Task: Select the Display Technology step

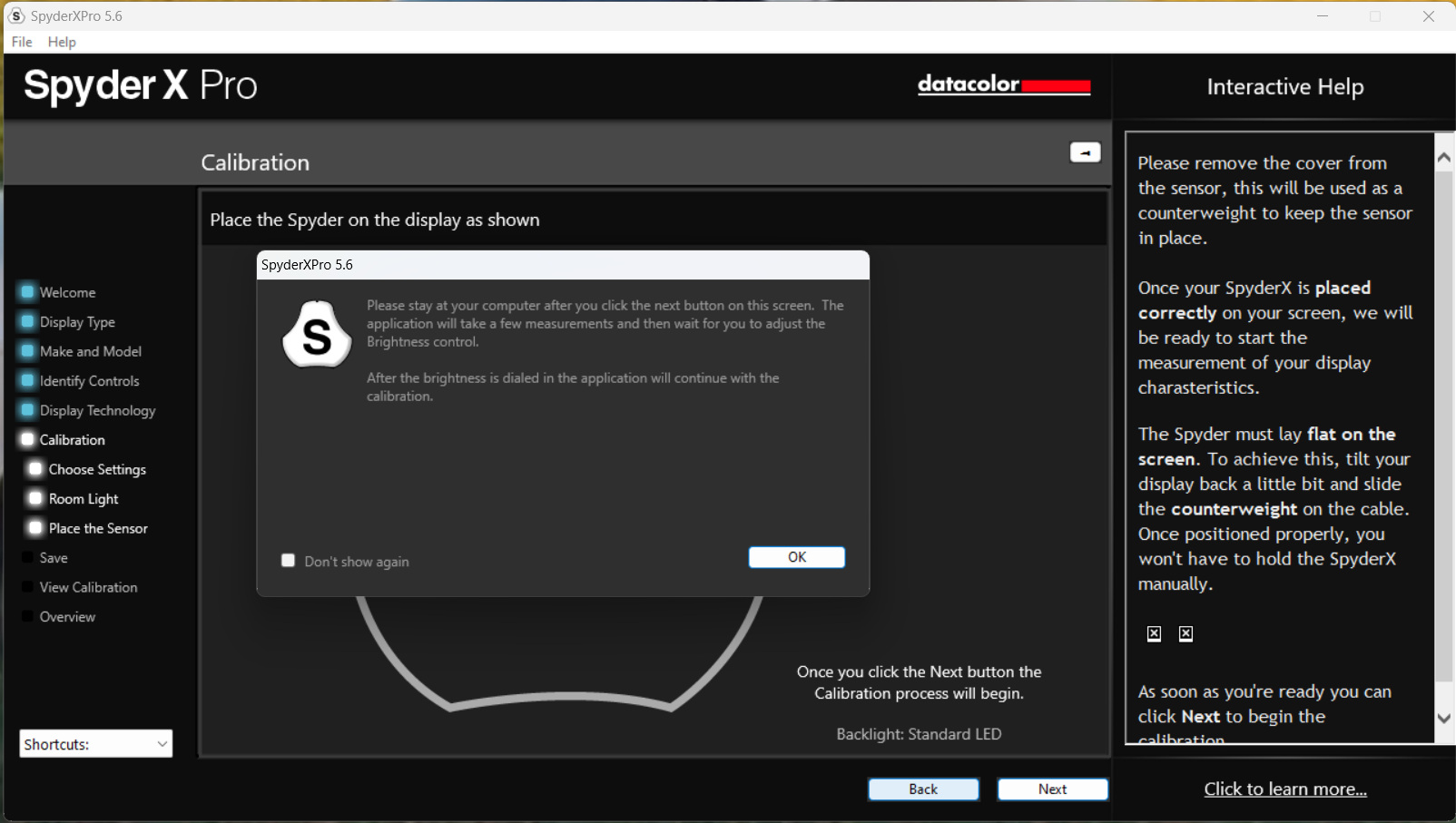Action: pos(97,410)
